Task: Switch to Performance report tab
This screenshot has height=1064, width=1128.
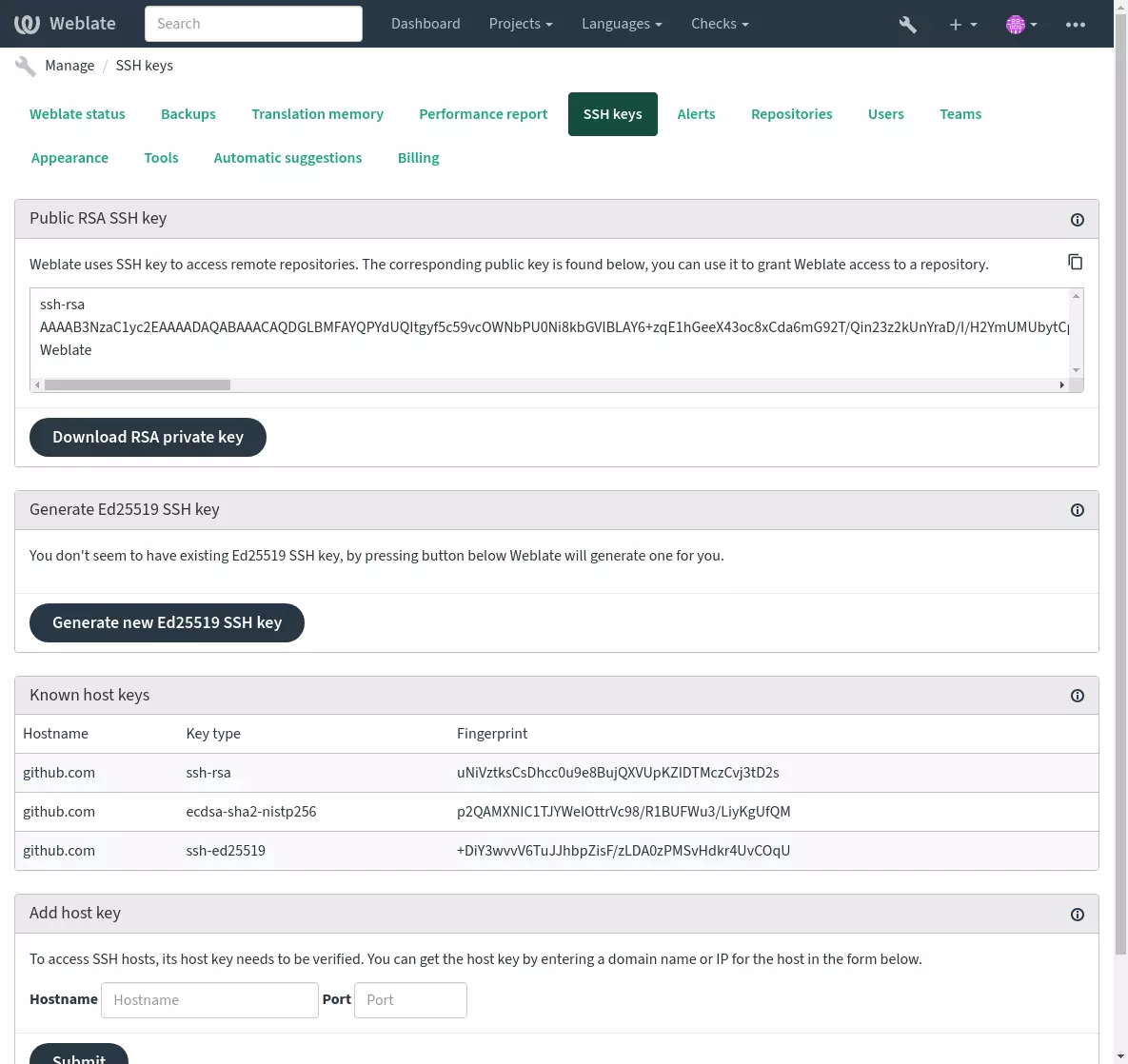Action: 484,114
